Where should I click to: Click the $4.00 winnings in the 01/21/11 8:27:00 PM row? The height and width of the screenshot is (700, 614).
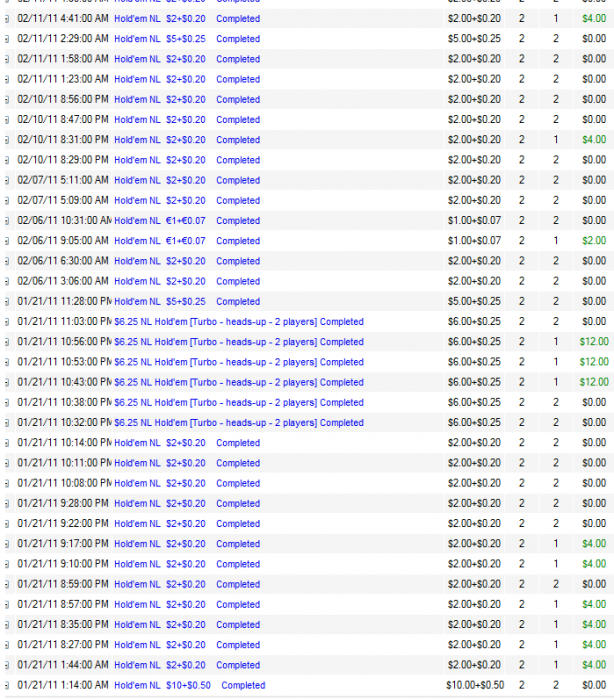(594, 645)
